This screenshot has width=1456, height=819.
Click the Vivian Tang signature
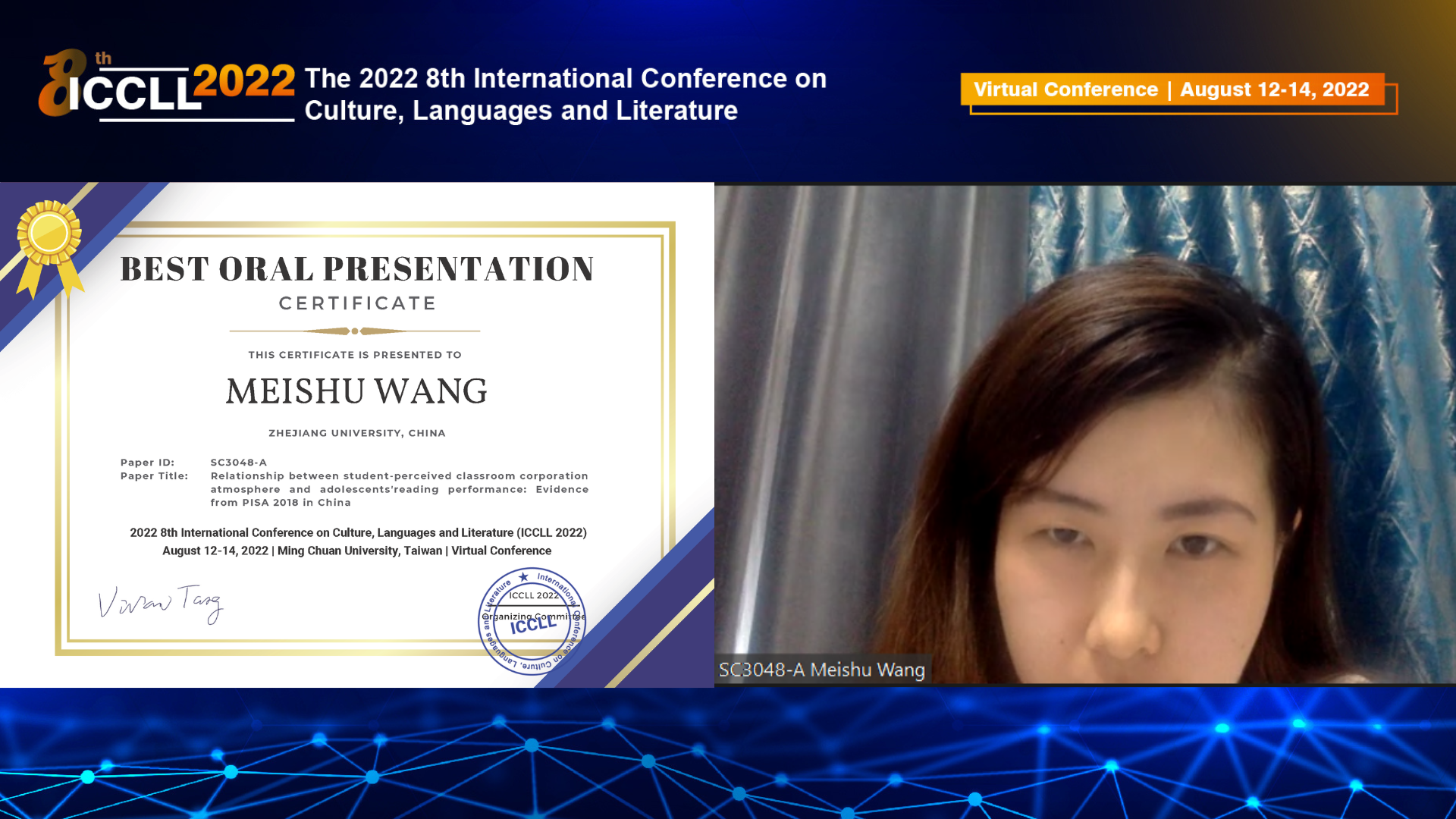pyautogui.click(x=161, y=604)
